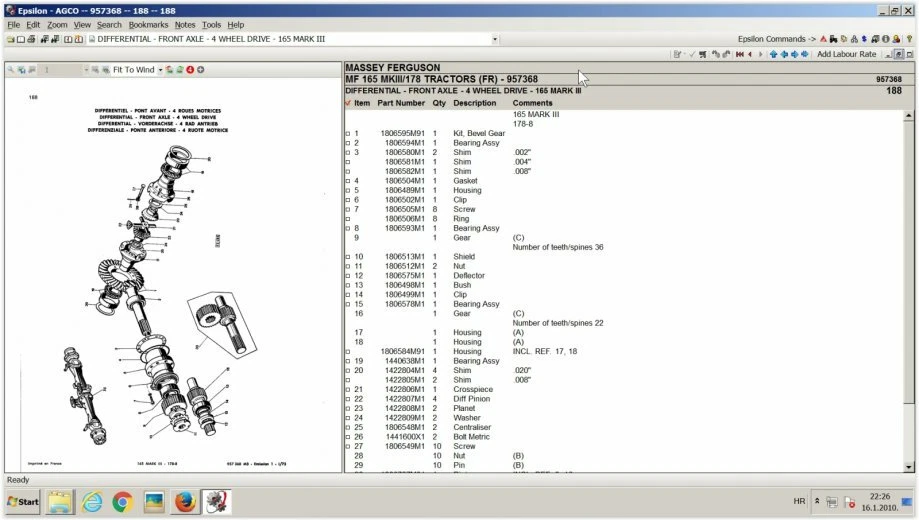Go to first page using red rewind icon
919x520 pixels.
(x=740, y=54)
